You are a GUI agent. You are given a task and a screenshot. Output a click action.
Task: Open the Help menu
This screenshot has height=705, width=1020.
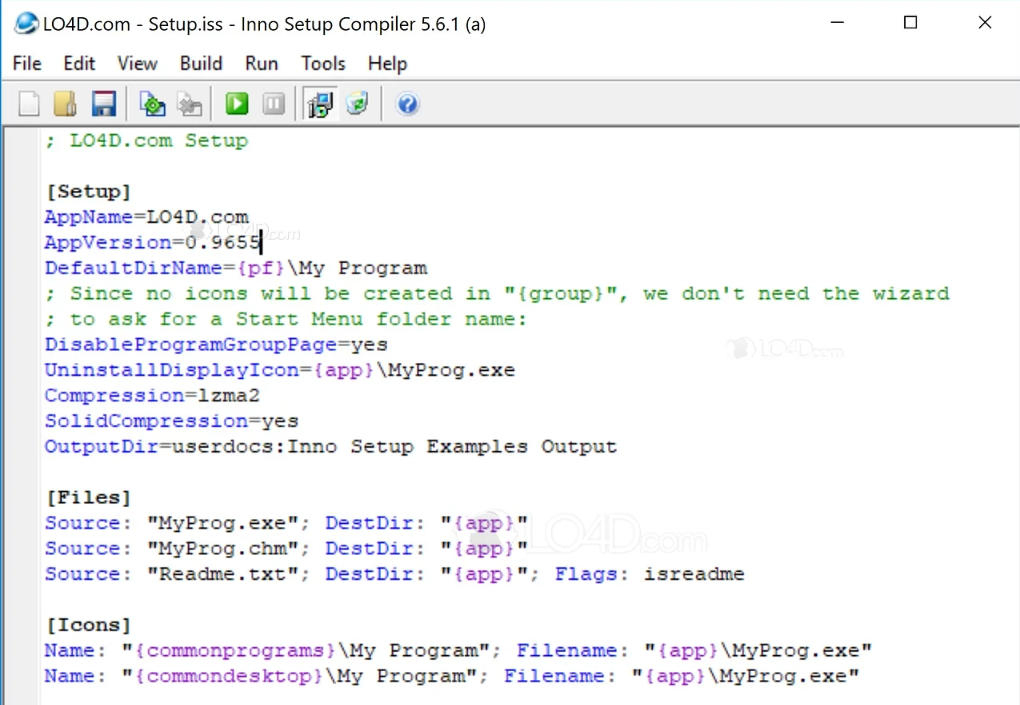click(387, 63)
